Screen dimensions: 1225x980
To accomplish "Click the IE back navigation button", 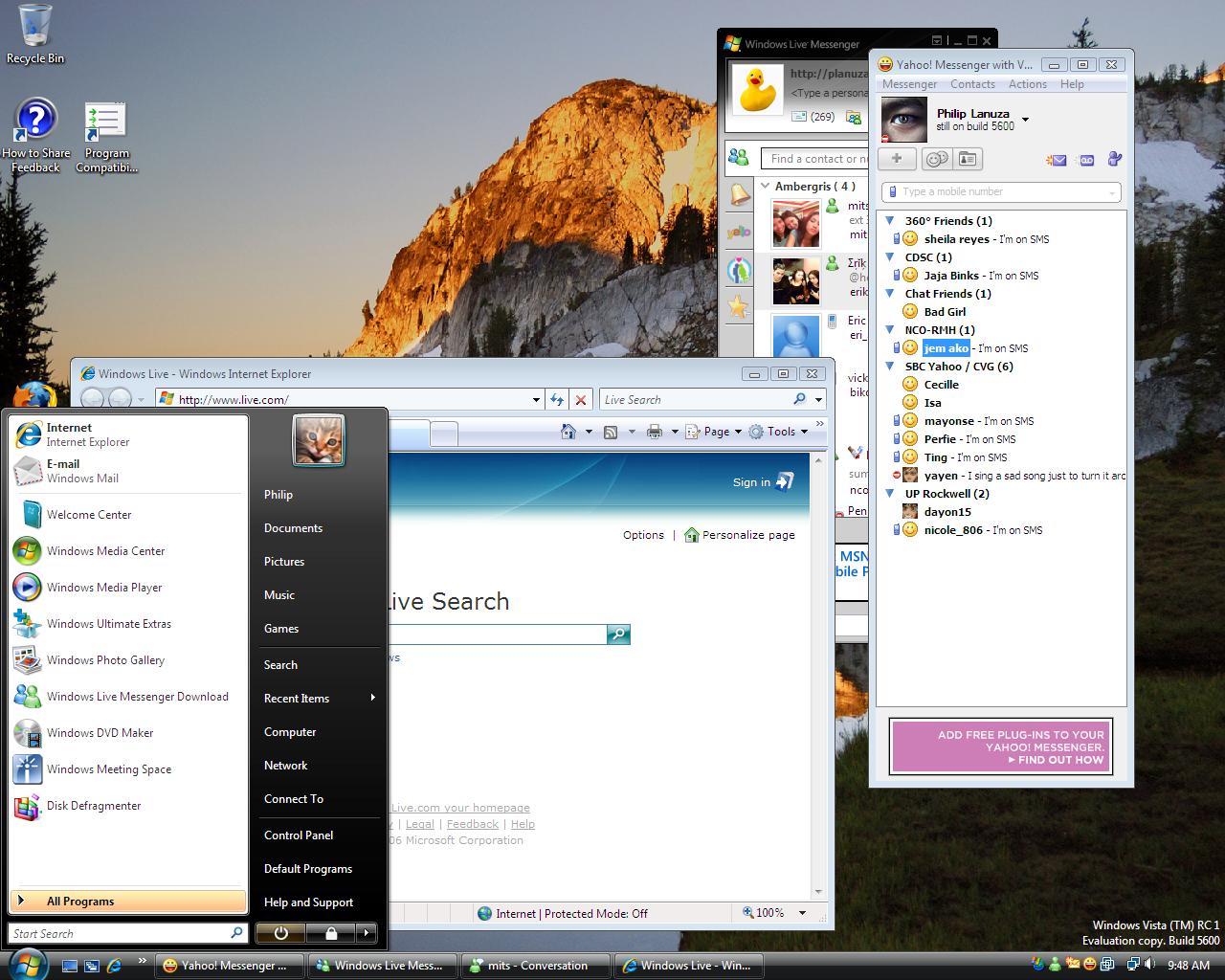I will click(x=93, y=399).
